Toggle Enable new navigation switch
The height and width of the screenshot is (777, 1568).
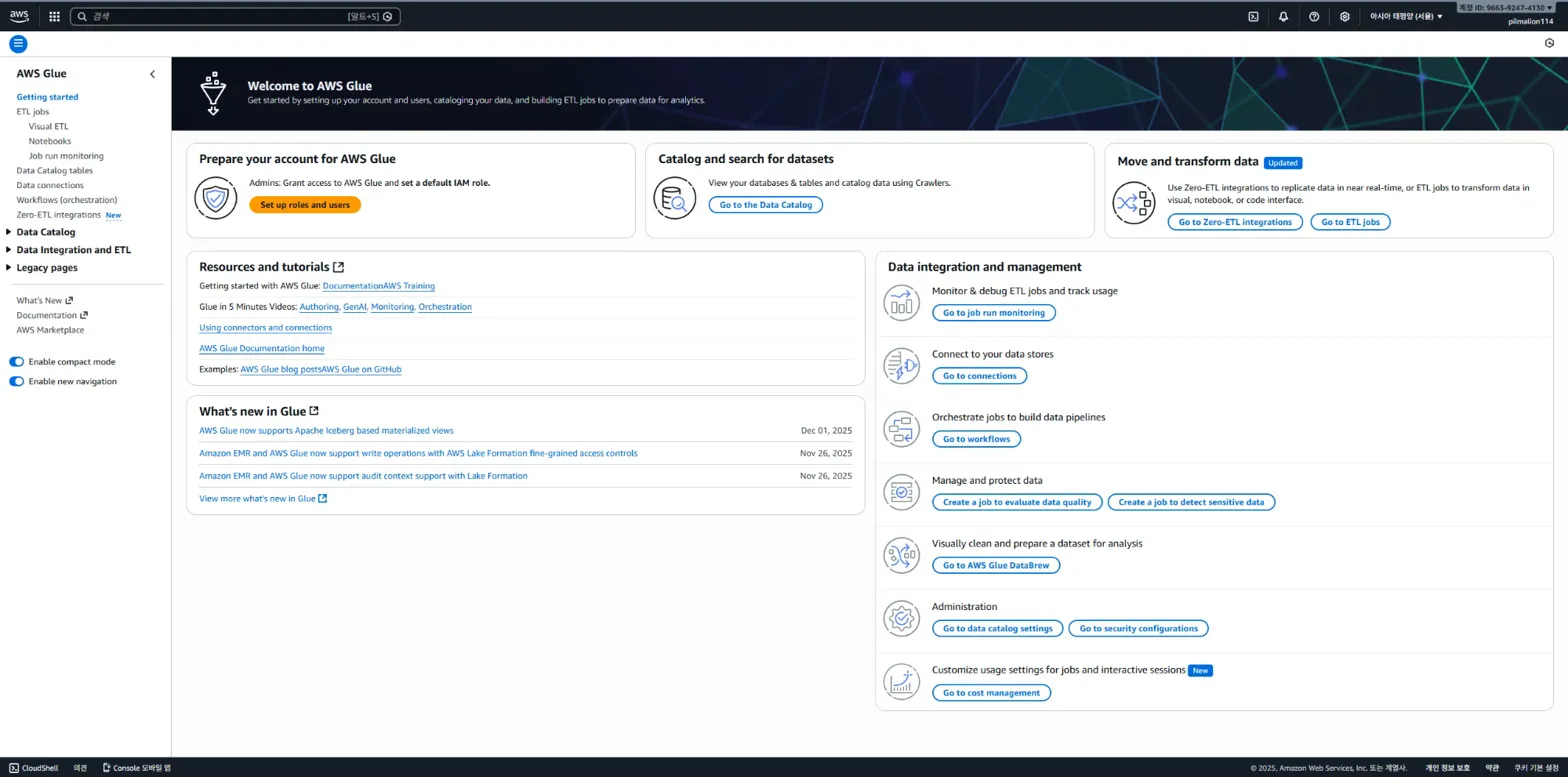17,381
